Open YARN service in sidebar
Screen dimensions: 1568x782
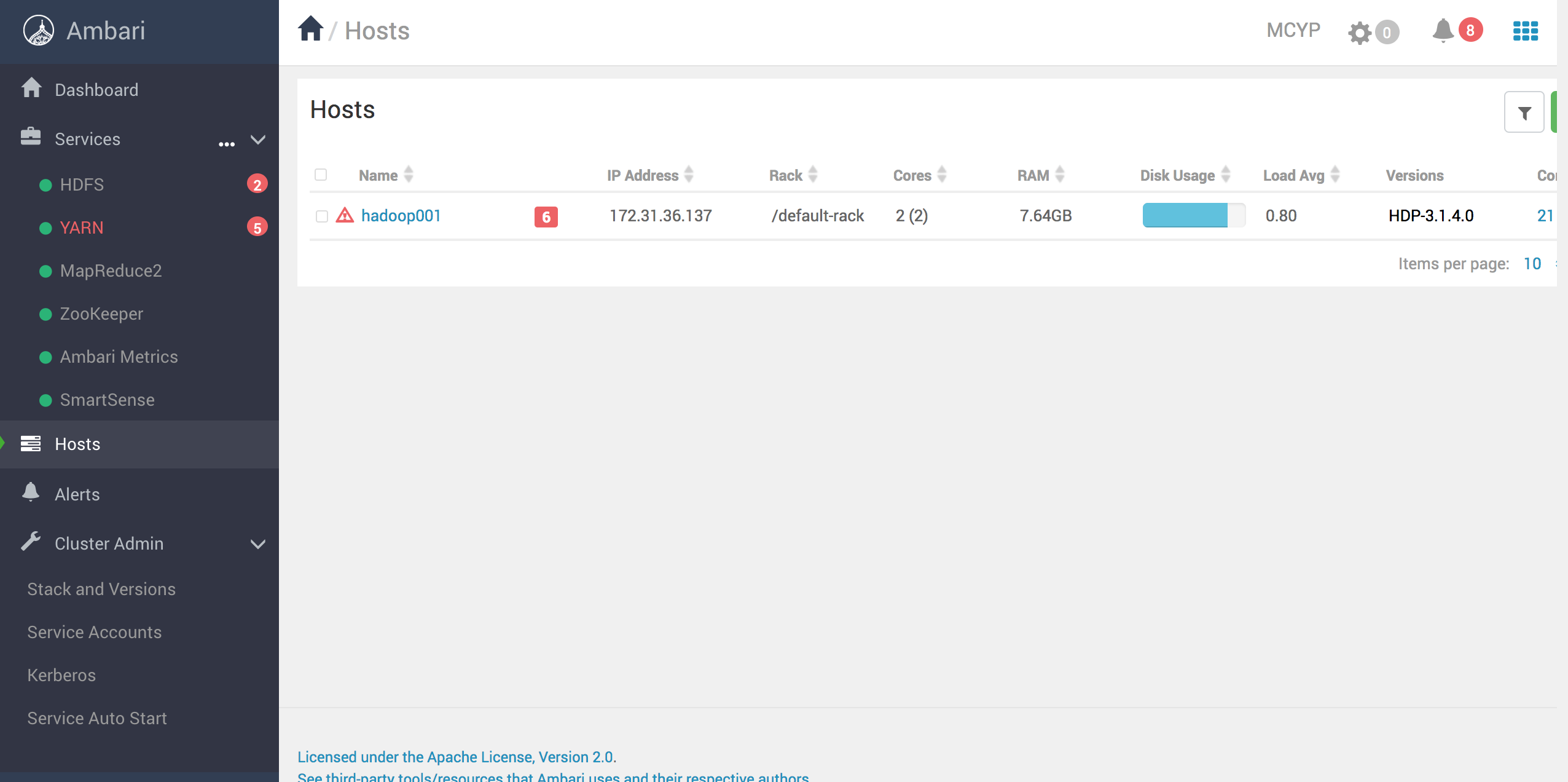82,227
